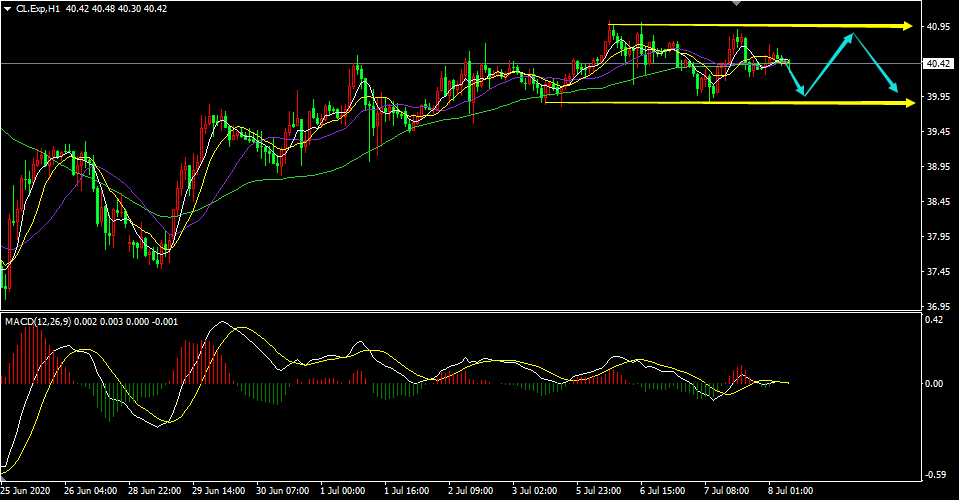Image resolution: width=959 pixels, height=500 pixels.
Task: Click the 25 Jun 2020 date label
Action: point(26,491)
